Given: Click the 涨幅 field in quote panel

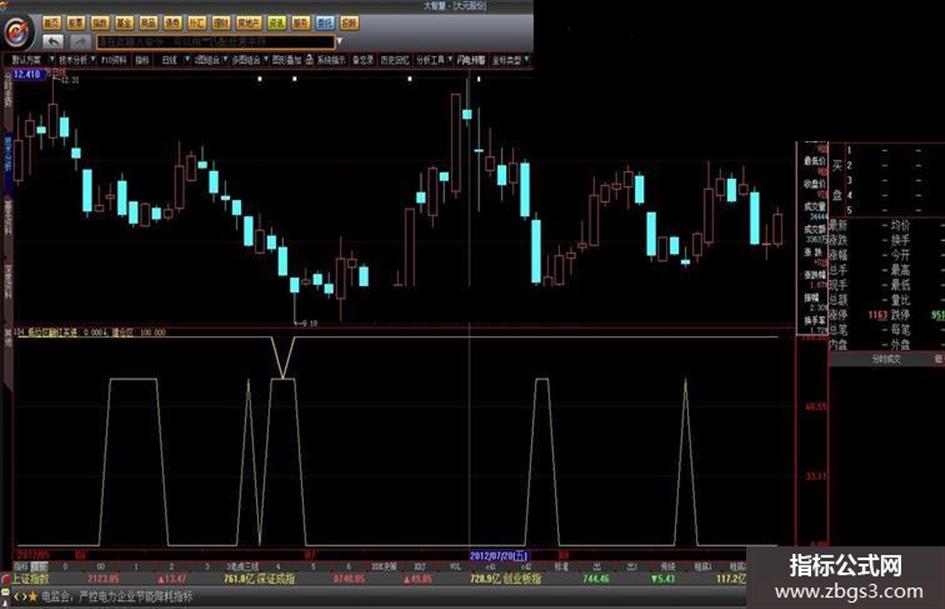Looking at the screenshot, I should (838, 255).
